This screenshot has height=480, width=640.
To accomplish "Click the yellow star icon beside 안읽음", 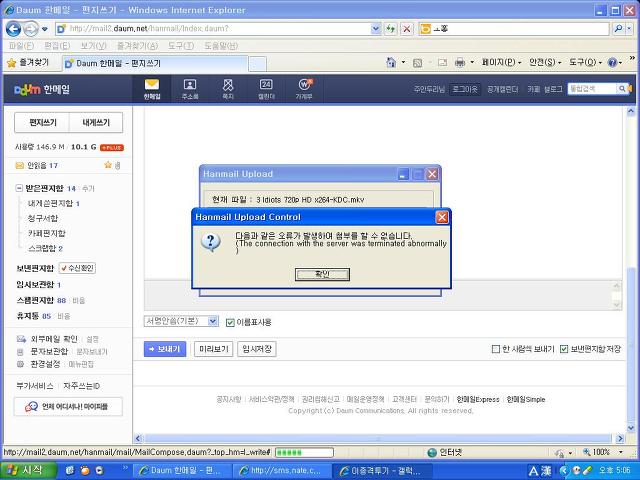I will point(108,165).
